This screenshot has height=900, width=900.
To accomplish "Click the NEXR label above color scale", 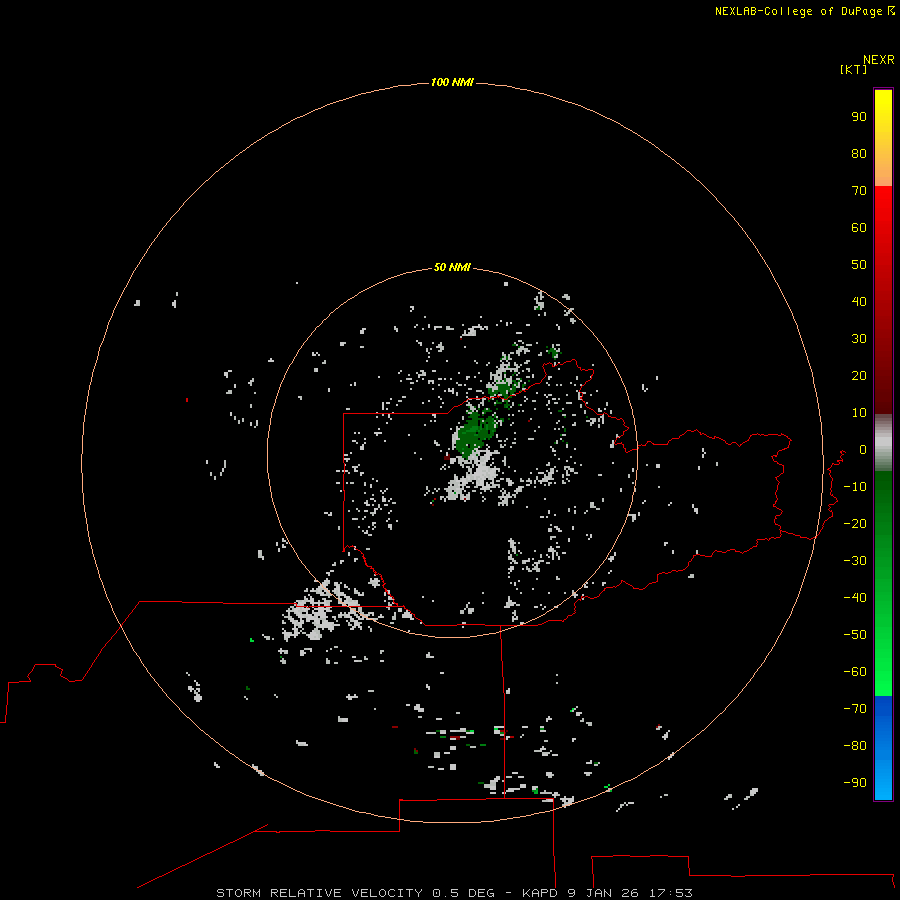I will pyautogui.click(x=878, y=60).
